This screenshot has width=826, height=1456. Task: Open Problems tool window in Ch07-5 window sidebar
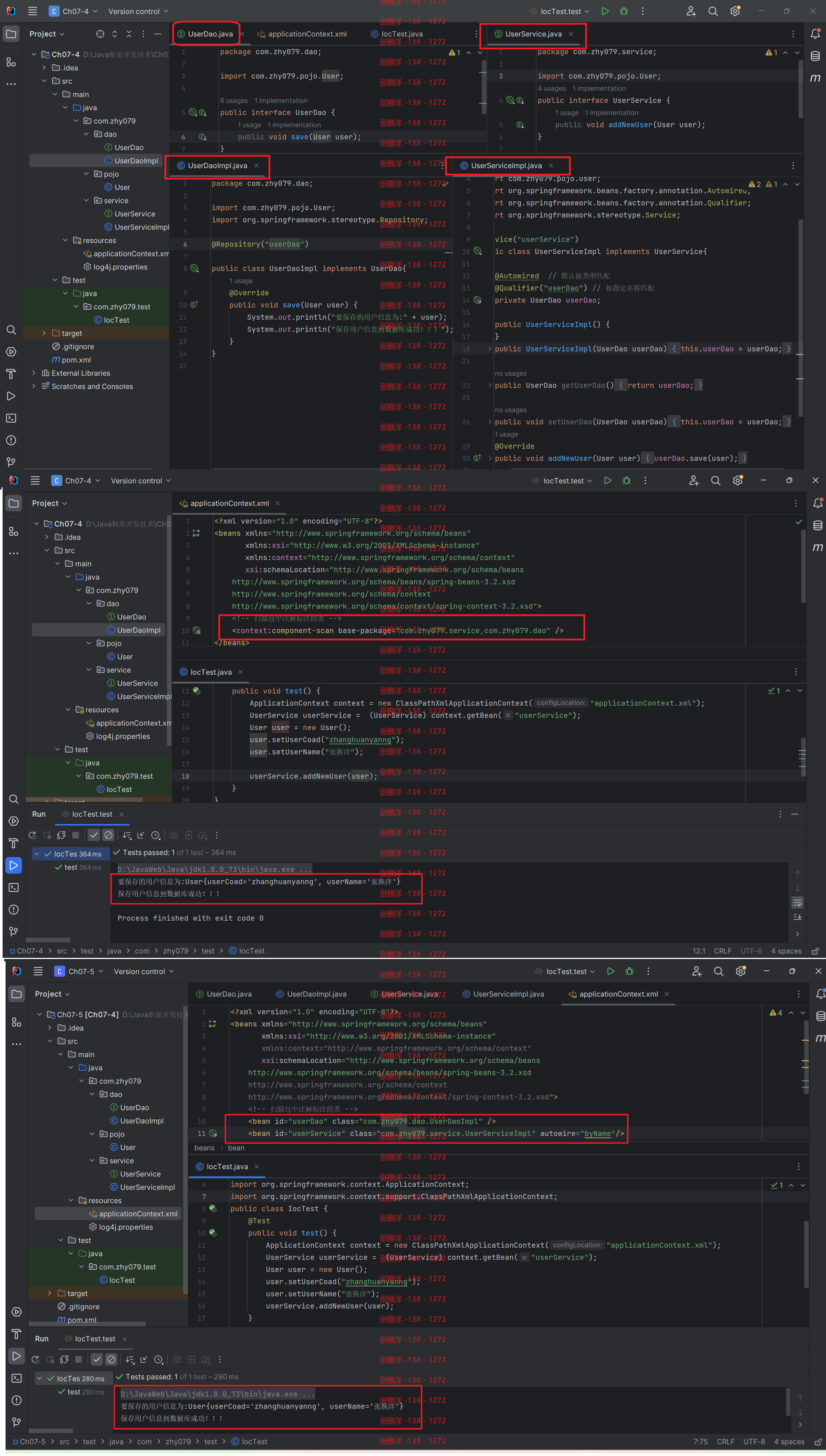coord(17,1400)
